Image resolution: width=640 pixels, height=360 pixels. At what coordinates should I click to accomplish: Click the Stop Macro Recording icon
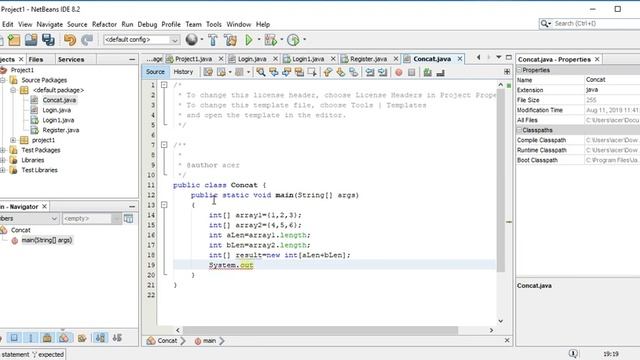[x=412, y=72]
